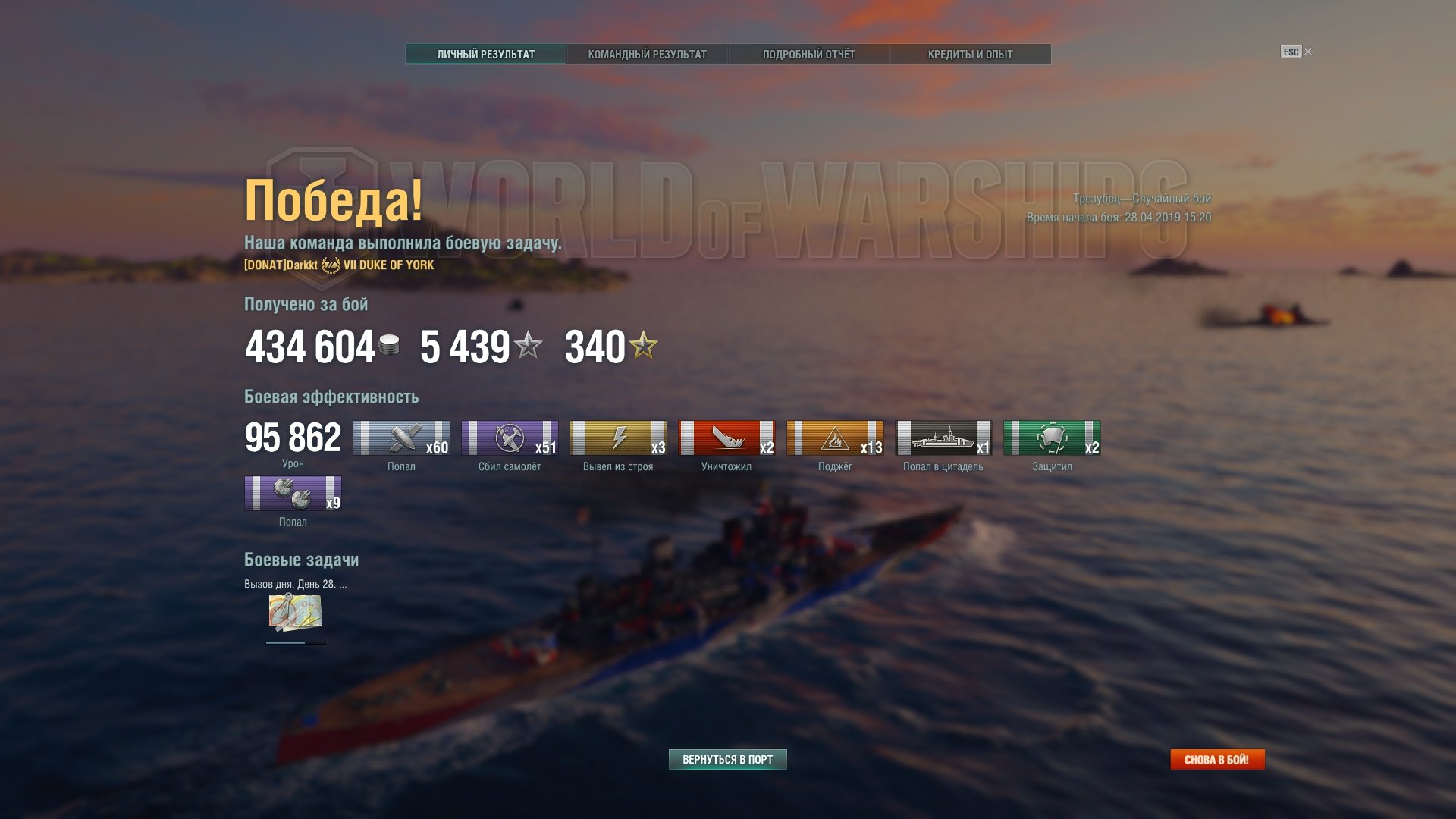Open the 'Кредиты и опыт' tab
This screenshot has height=819, width=1456.
tap(971, 55)
